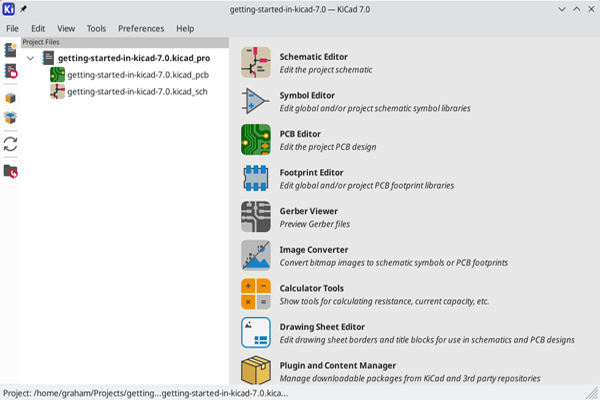Open Plugin and Content Manager icon

click(x=256, y=370)
